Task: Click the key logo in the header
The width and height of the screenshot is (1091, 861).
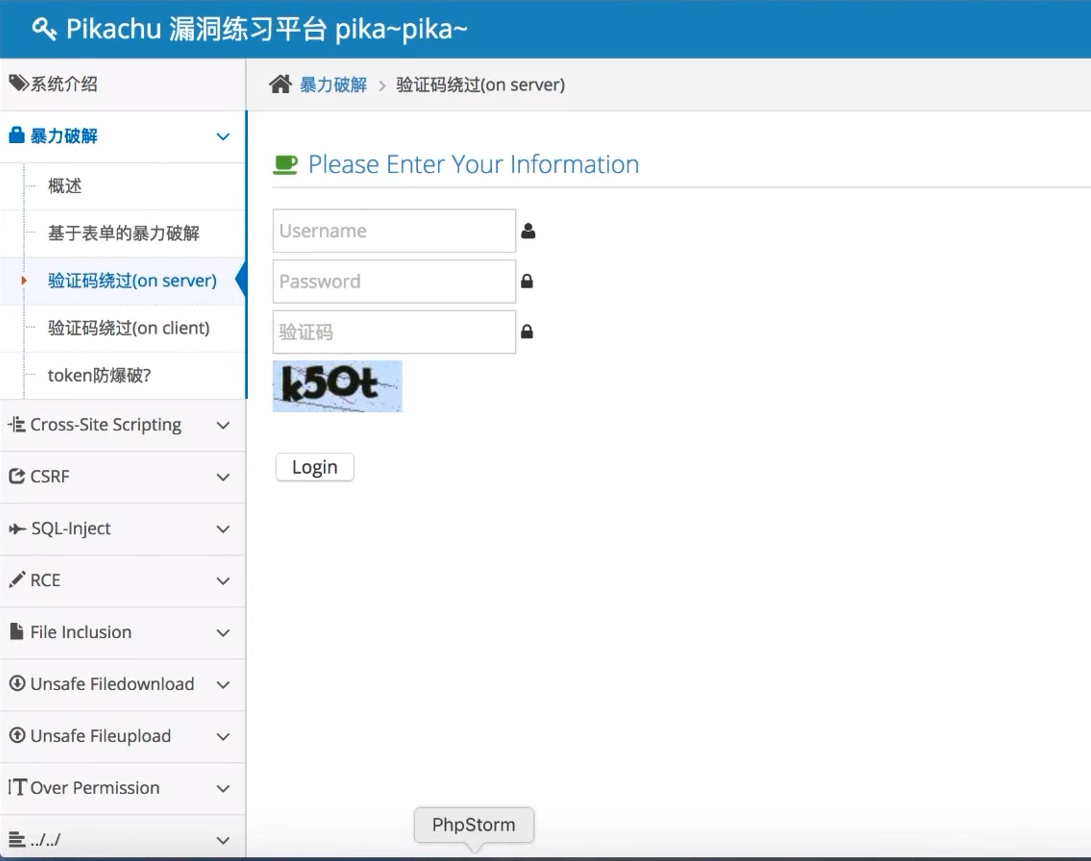Action: [x=44, y=29]
